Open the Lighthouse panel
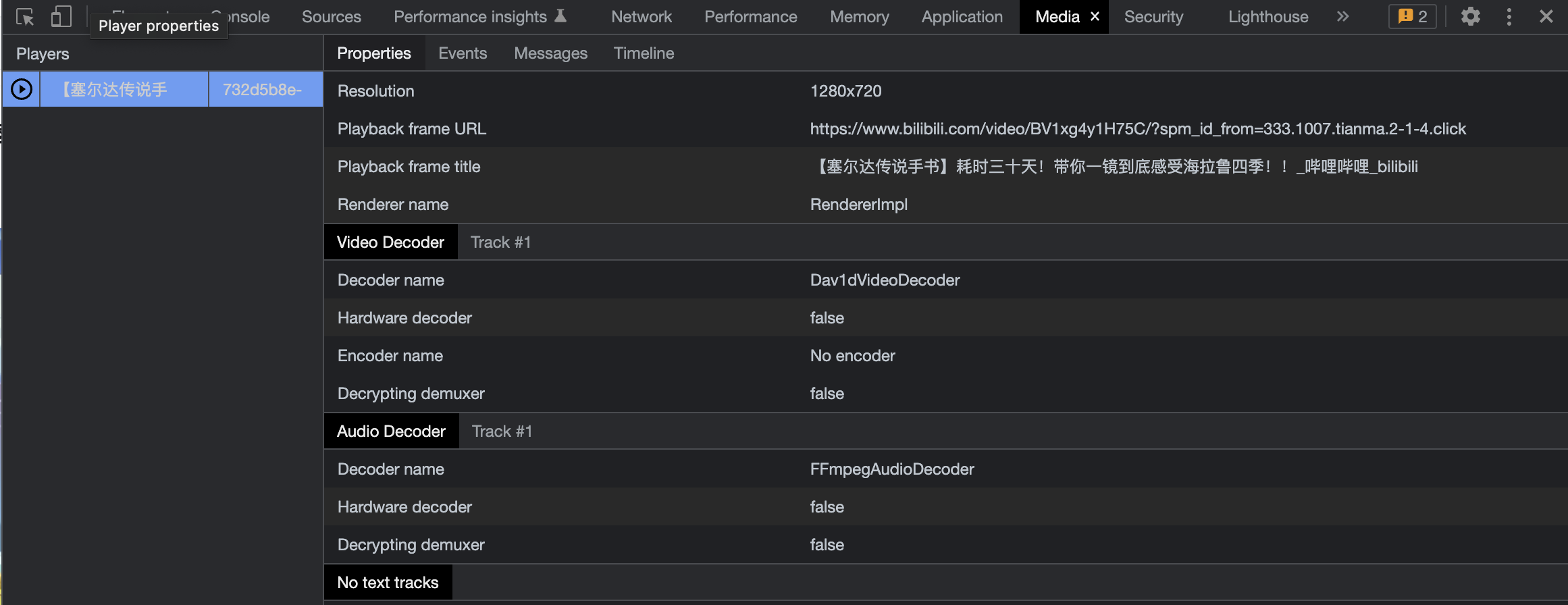 [x=1268, y=17]
